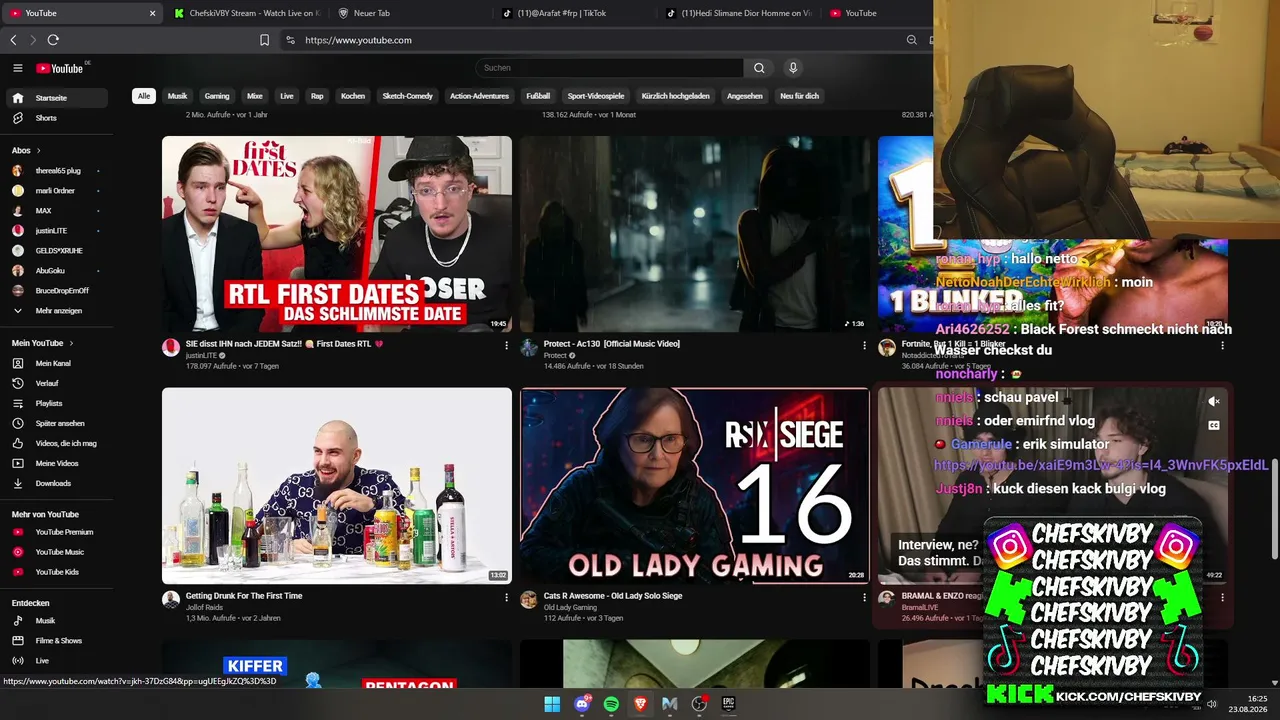Open options for Old Lady Solo Siege video

(x=864, y=597)
